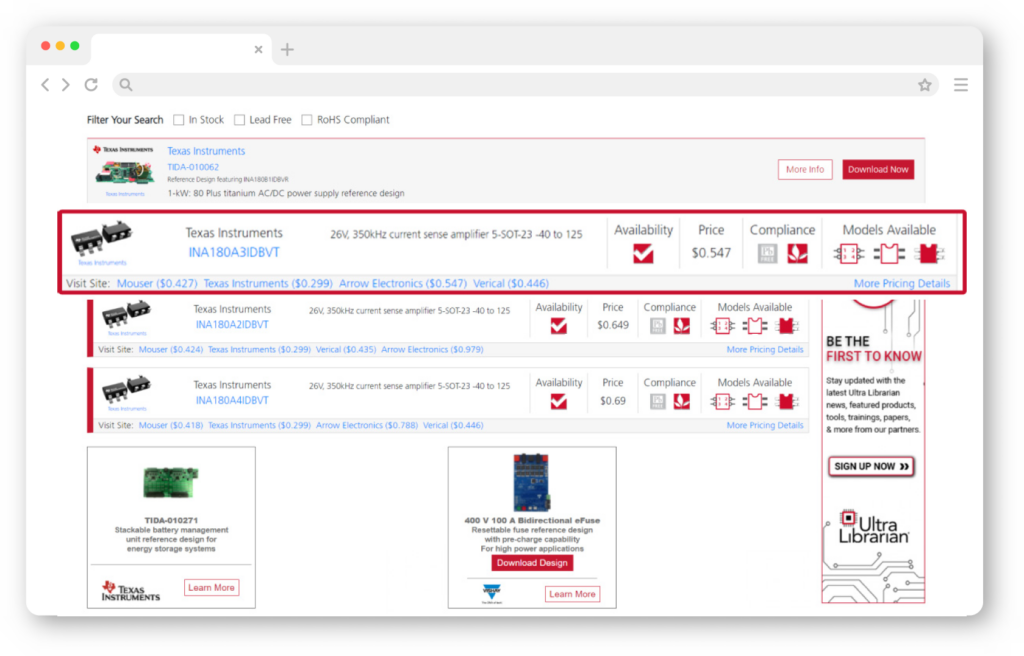
Task: Click availability checkmark for INA180A3IDBVT
Action: coord(643,254)
